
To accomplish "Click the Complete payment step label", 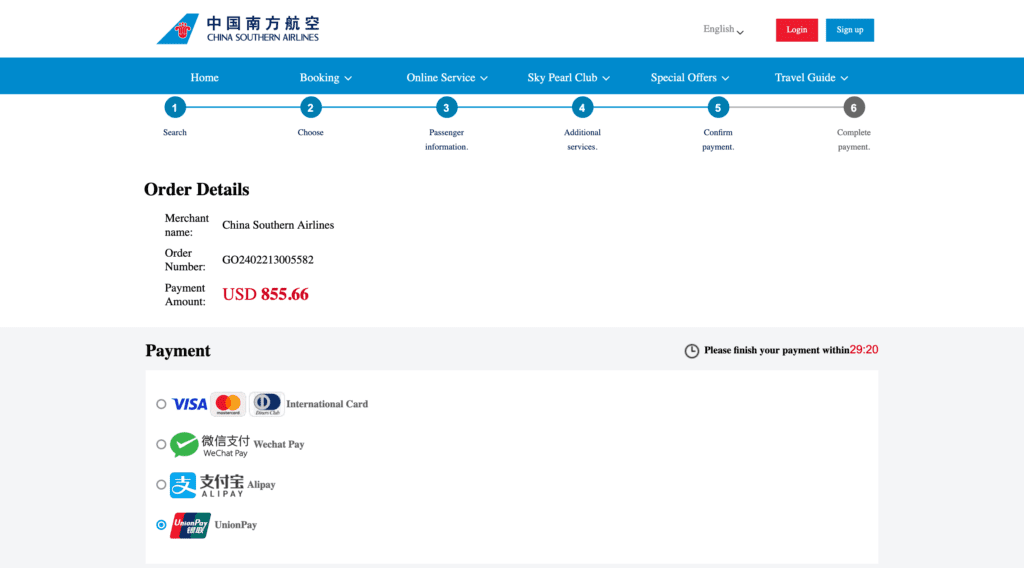I will (854, 140).
